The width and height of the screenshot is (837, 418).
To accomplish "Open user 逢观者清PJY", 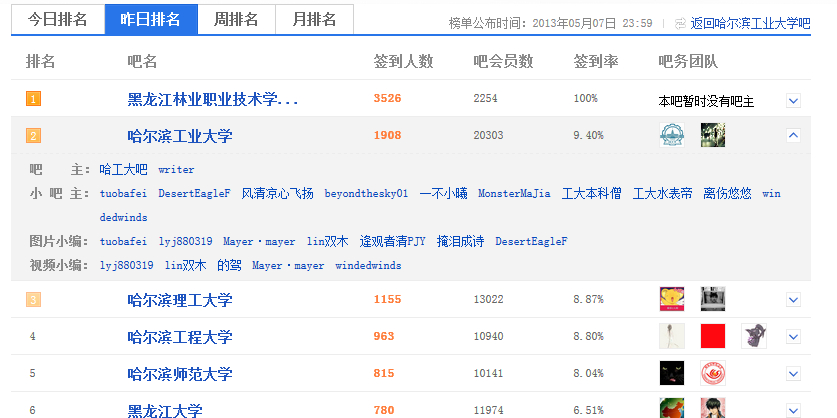I will tap(392, 242).
